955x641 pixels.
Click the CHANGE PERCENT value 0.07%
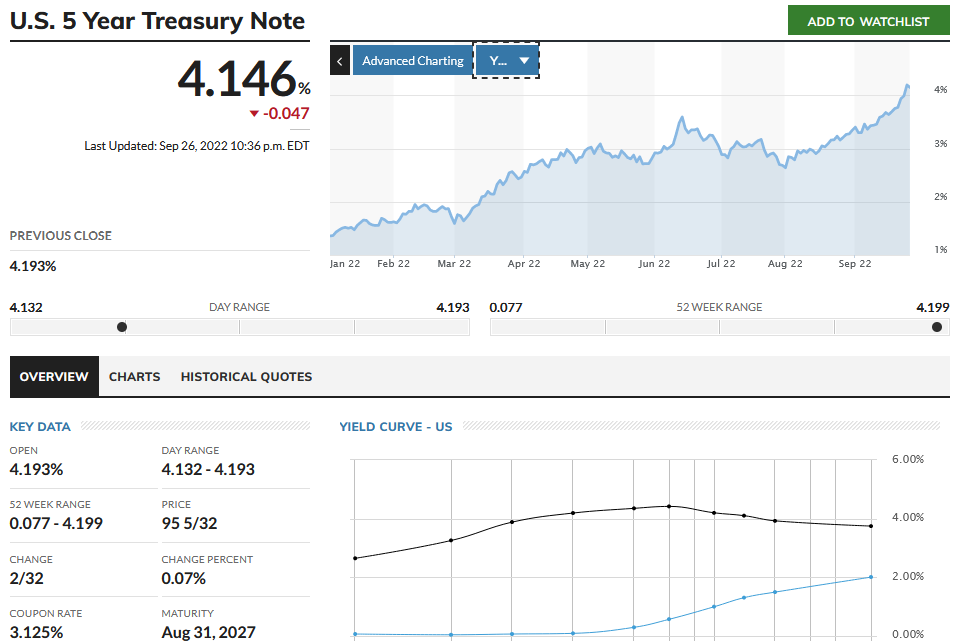click(183, 578)
